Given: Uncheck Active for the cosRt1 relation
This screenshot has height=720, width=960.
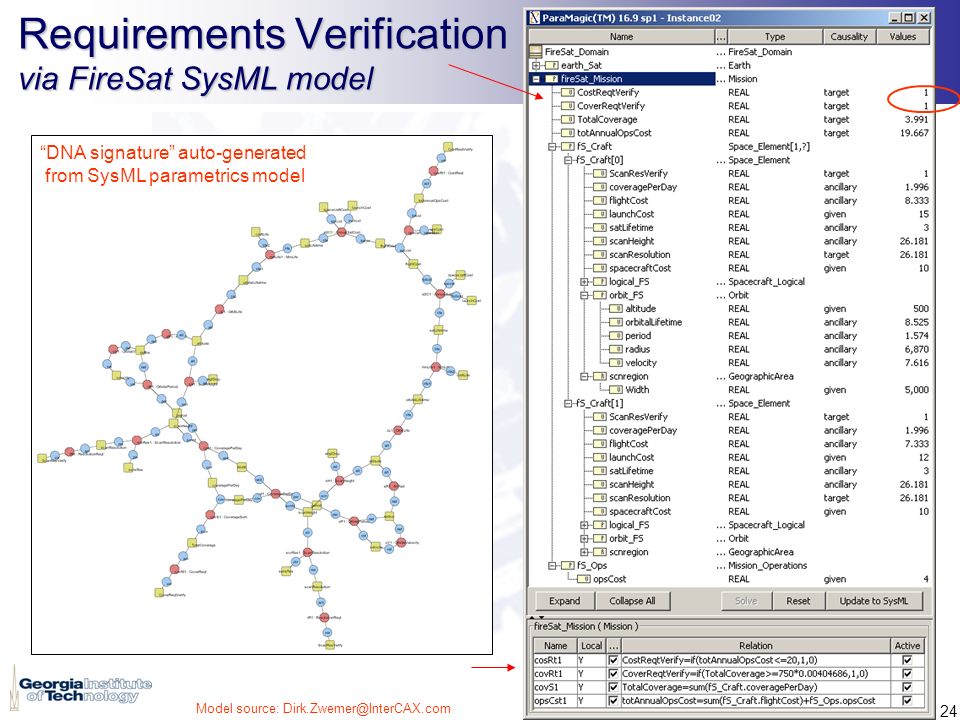Looking at the screenshot, I should tap(907, 660).
